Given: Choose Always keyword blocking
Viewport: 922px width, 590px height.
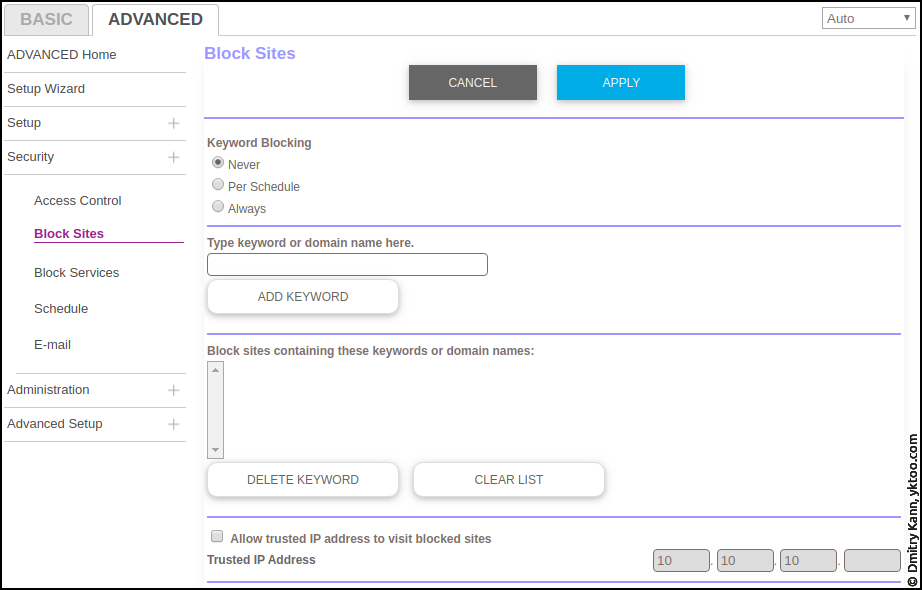Looking at the screenshot, I should click(x=218, y=206).
